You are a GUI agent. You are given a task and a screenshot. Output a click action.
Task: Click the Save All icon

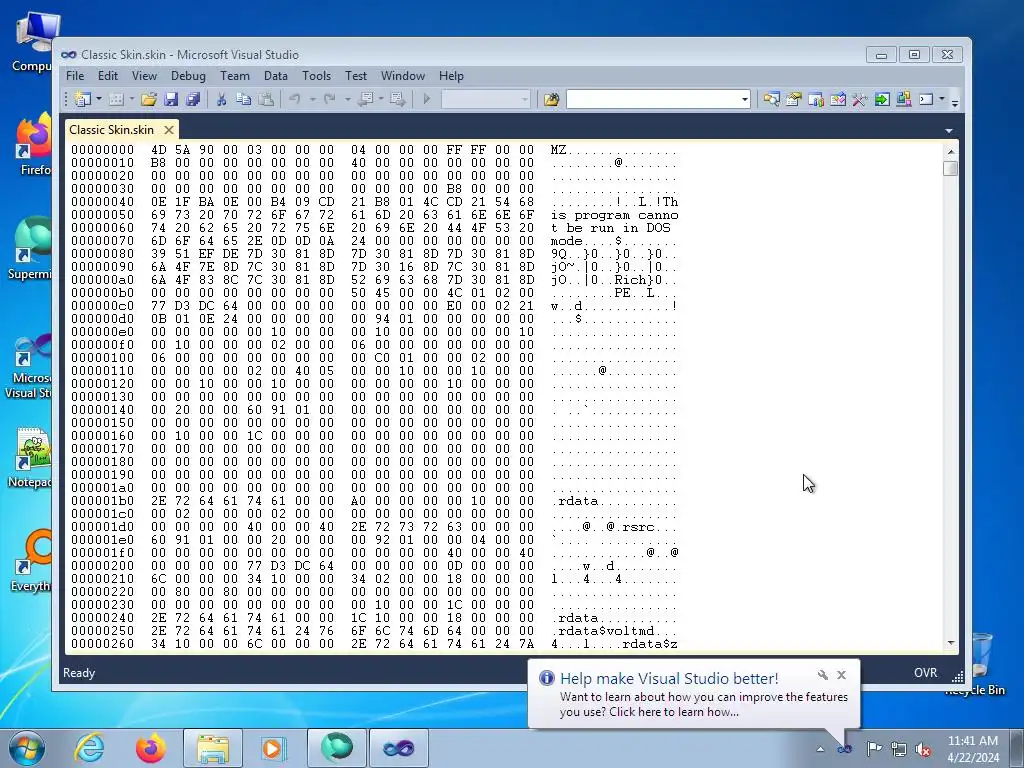click(x=193, y=99)
